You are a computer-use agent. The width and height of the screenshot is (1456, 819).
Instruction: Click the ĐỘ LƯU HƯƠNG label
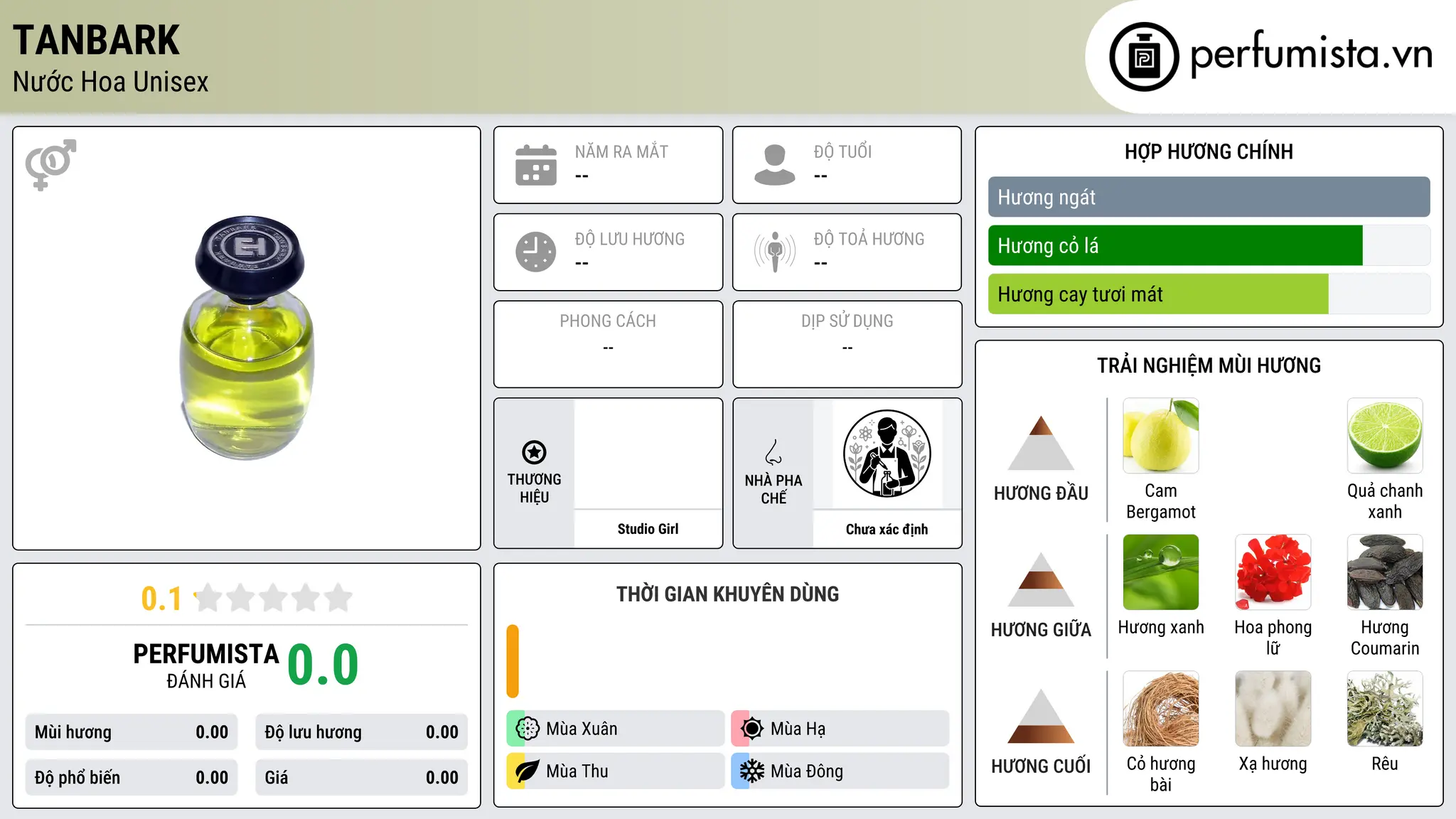[629, 239]
